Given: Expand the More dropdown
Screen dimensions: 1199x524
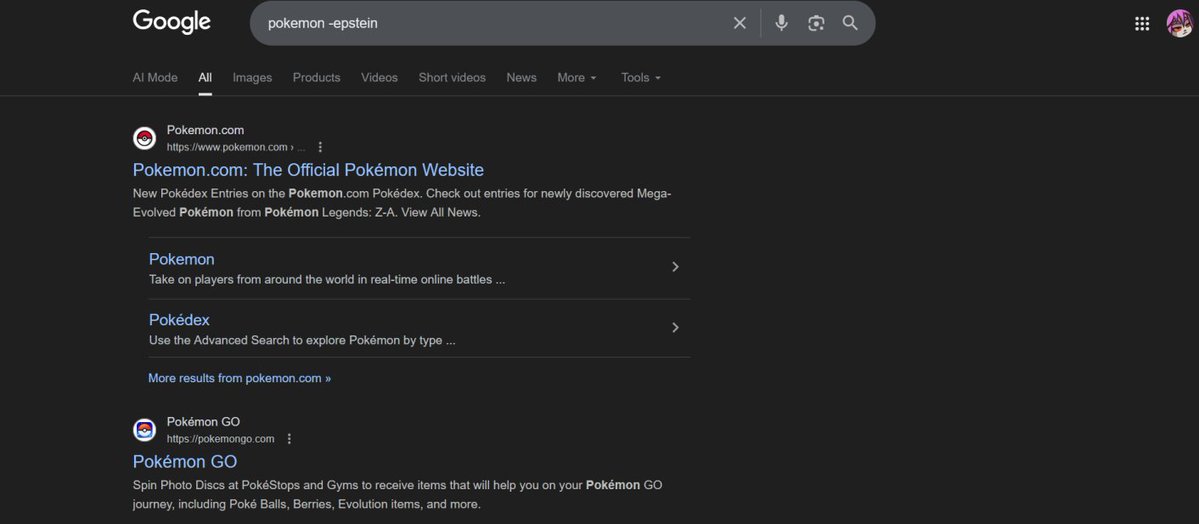Looking at the screenshot, I should (x=577, y=77).
